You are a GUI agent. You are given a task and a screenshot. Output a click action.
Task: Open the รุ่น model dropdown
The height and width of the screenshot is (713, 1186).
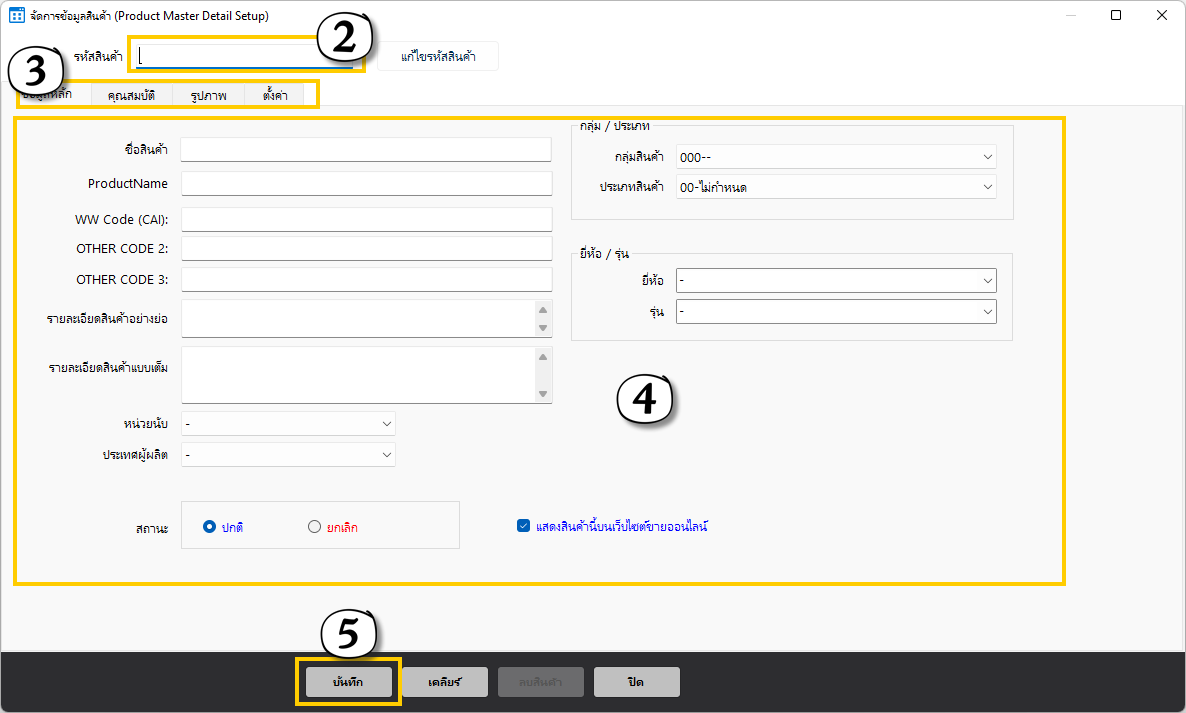(x=836, y=312)
